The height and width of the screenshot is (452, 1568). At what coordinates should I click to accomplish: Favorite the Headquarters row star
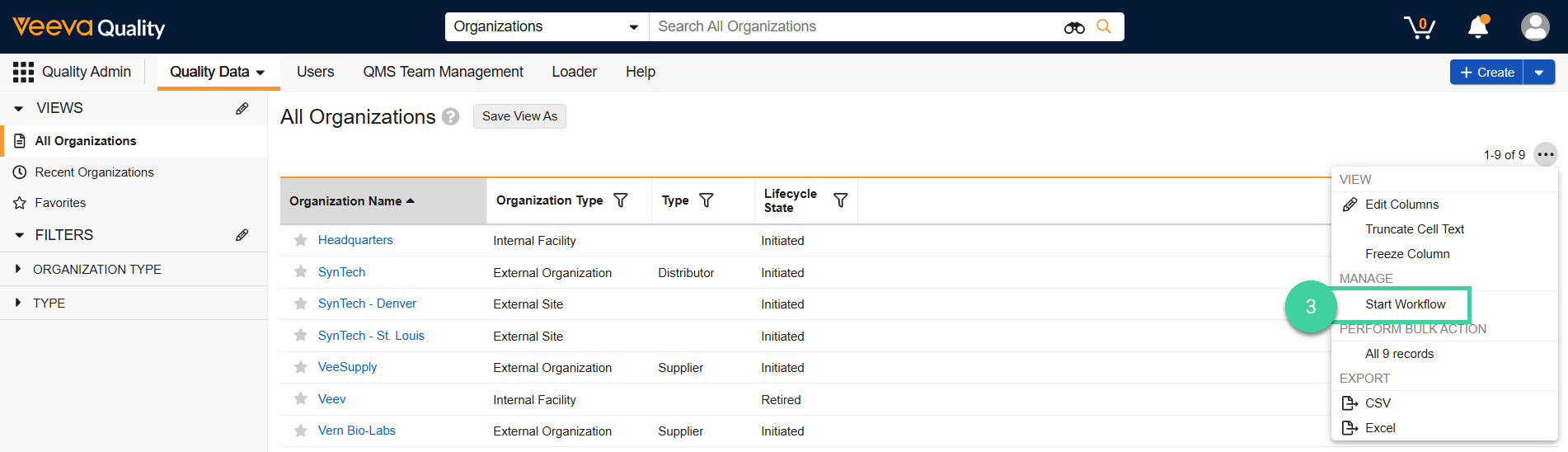pos(301,240)
